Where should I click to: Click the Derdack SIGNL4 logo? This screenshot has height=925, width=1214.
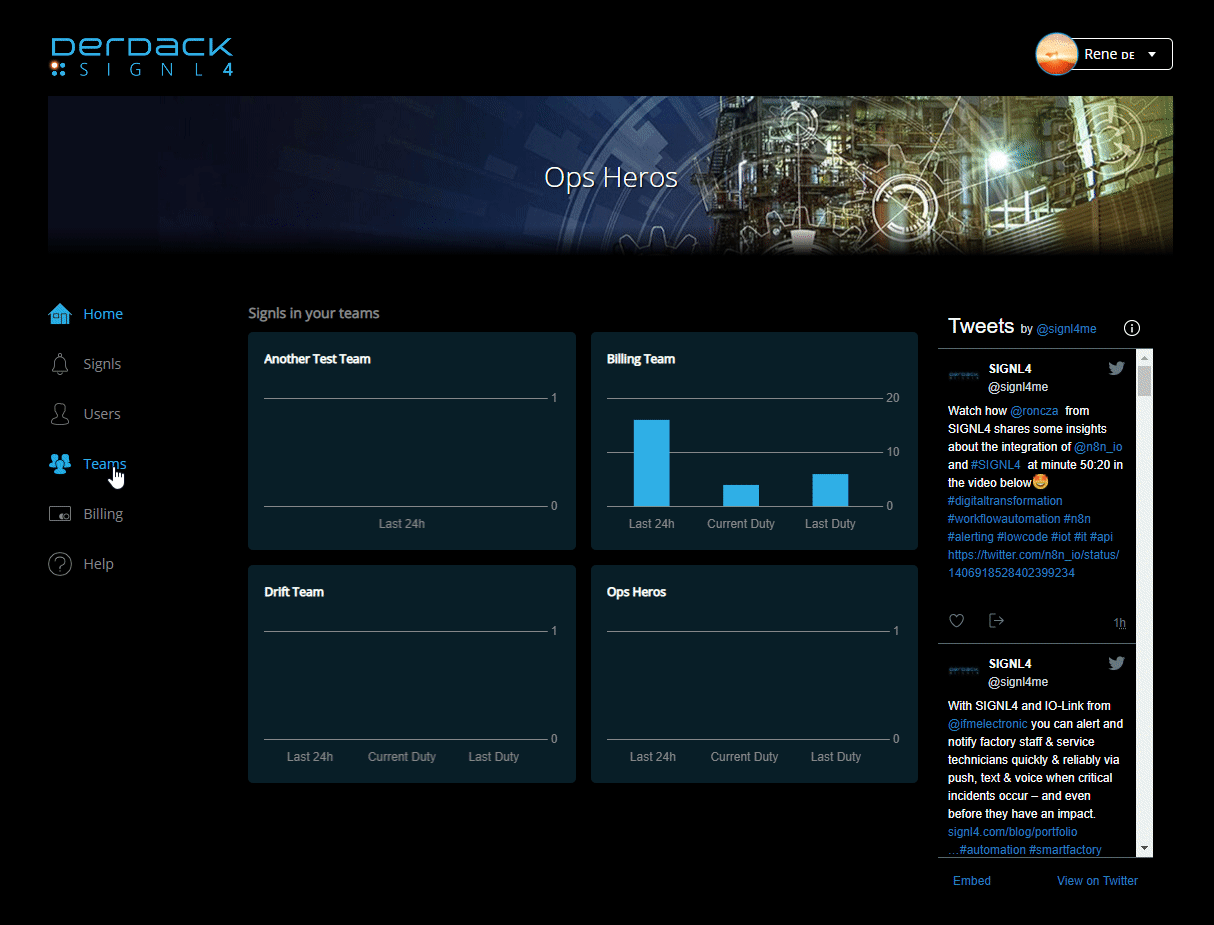point(141,56)
